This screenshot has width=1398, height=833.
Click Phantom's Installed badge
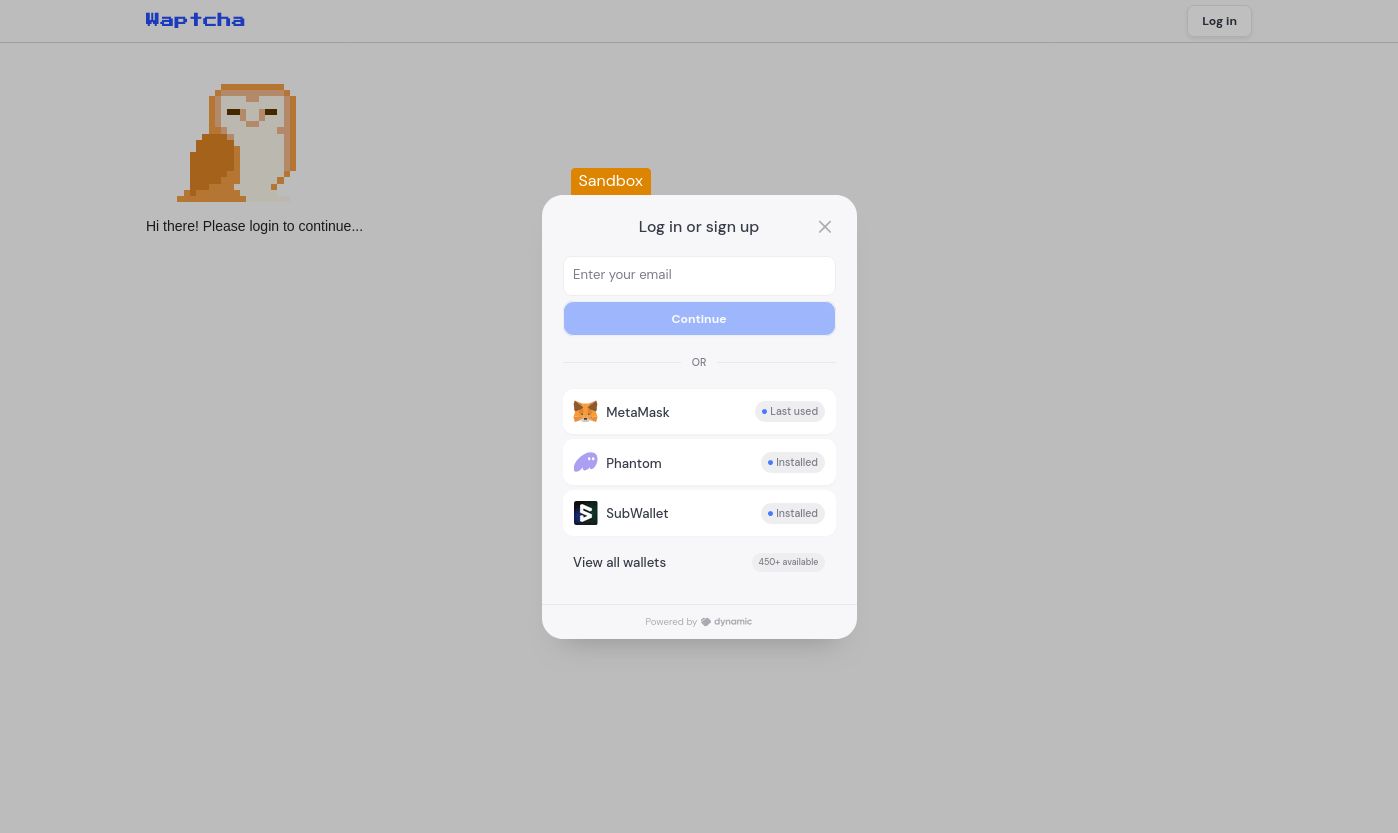793,463
